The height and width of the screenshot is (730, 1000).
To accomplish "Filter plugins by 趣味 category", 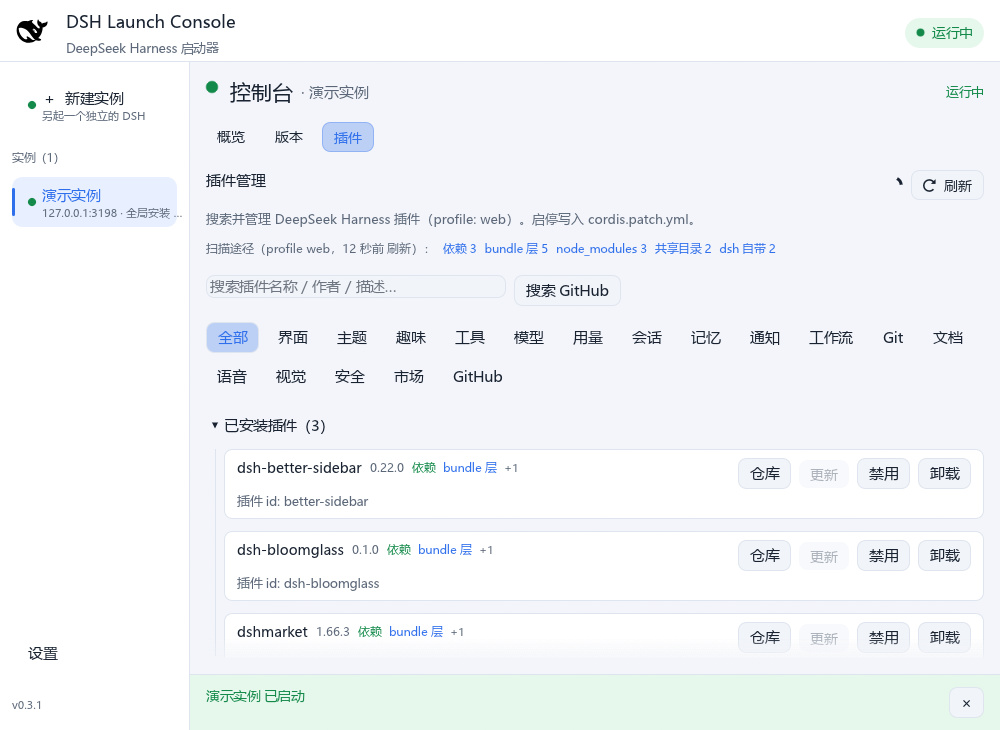I will (x=411, y=337).
